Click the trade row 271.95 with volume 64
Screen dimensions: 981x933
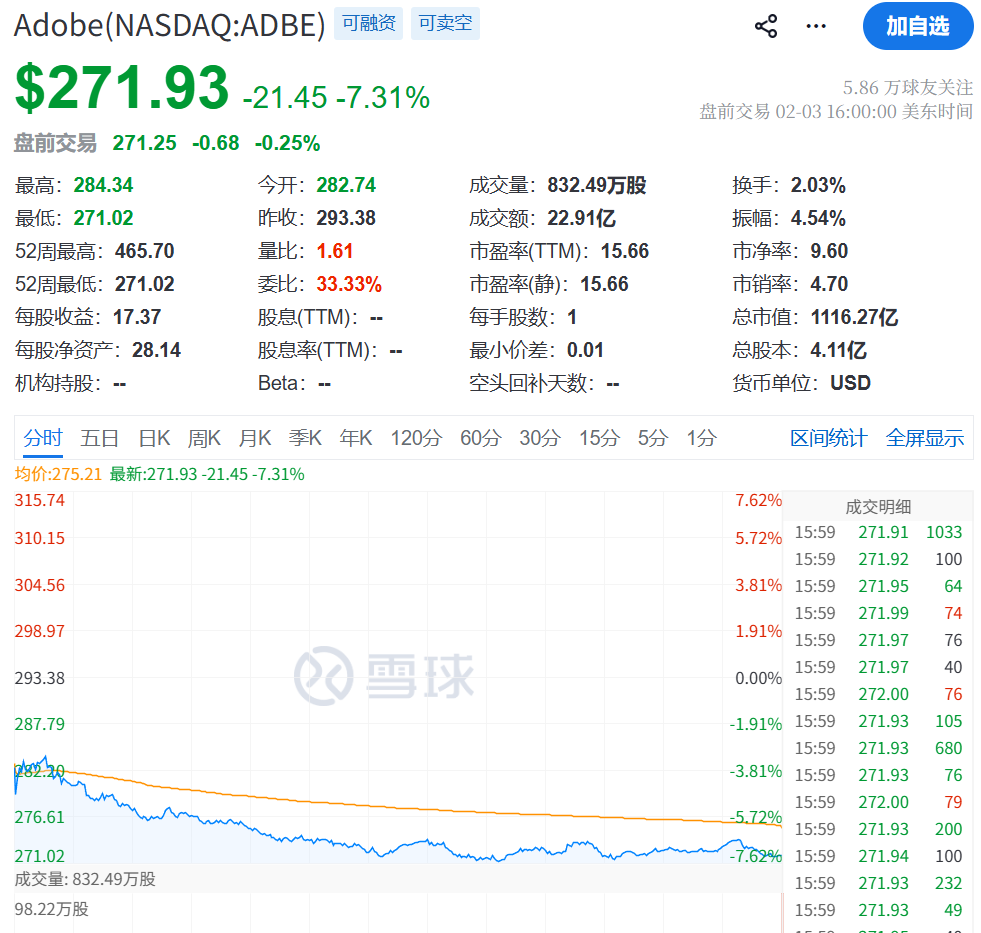pyautogui.click(x=878, y=586)
